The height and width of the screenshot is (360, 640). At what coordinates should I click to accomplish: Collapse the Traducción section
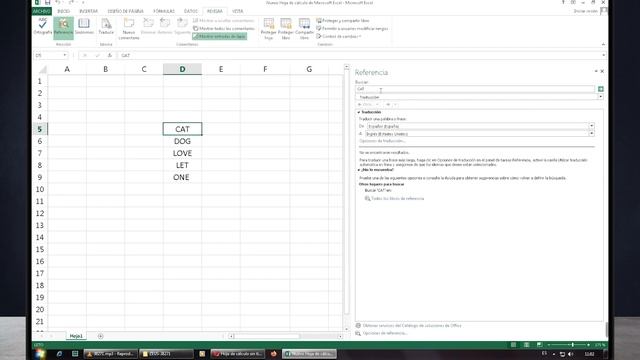pyautogui.click(x=359, y=112)
